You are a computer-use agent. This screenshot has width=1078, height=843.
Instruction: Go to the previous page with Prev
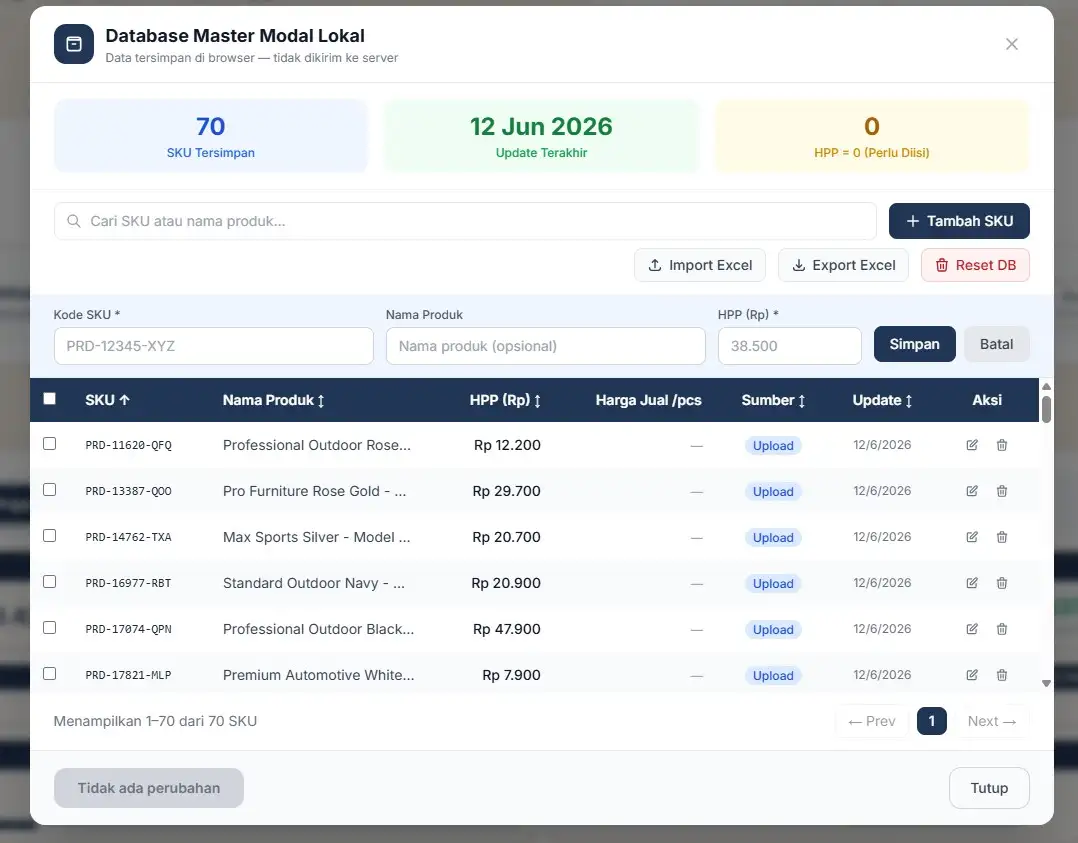coord(872,721)
